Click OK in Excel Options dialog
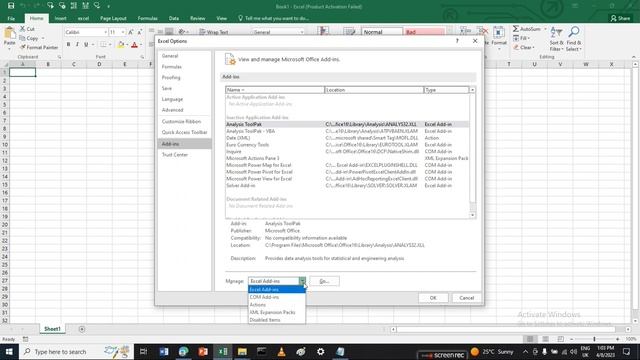The image size is (640, 360). click(x=433, y=298)
